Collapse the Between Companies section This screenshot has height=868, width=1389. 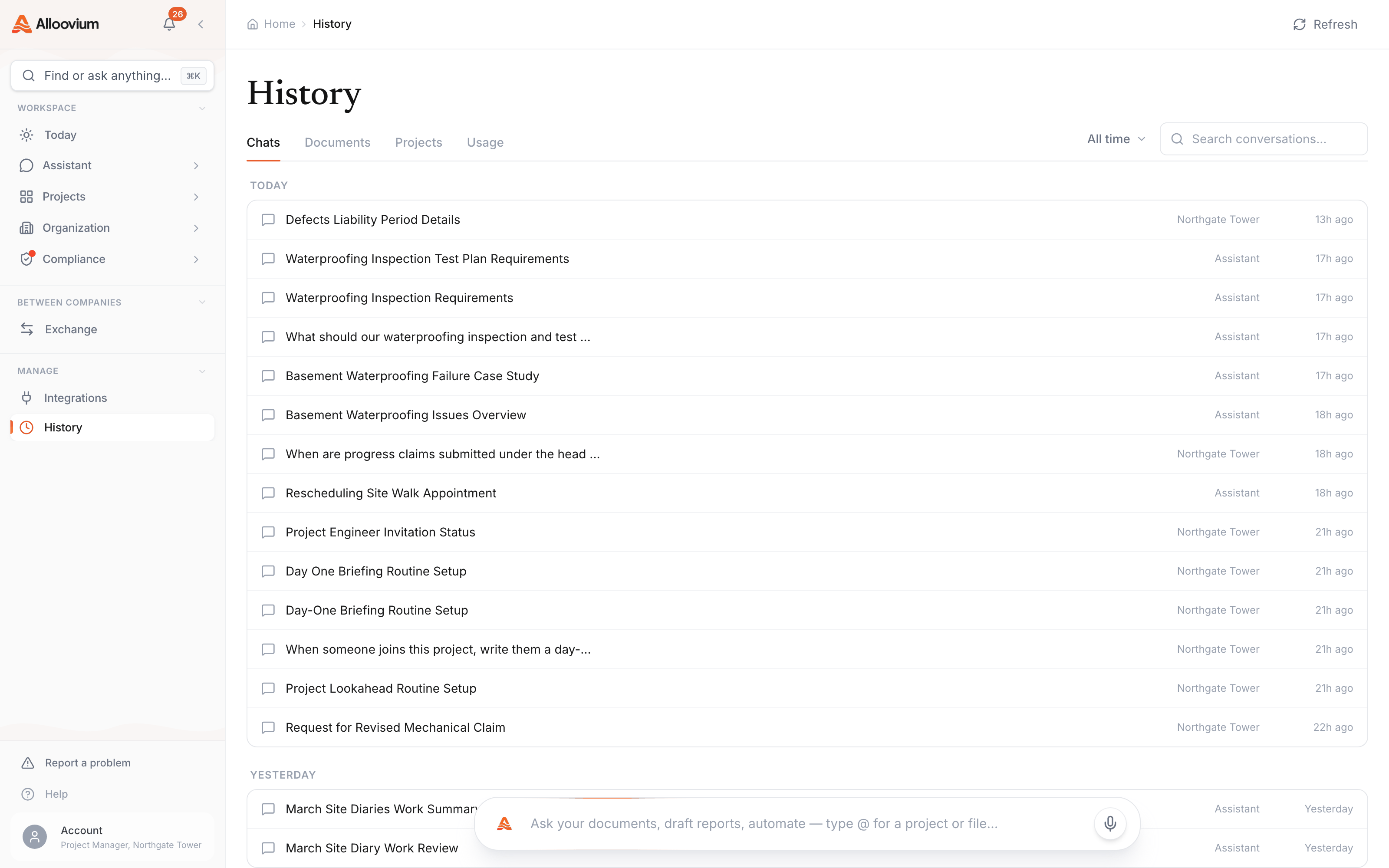tap(202, 302)
